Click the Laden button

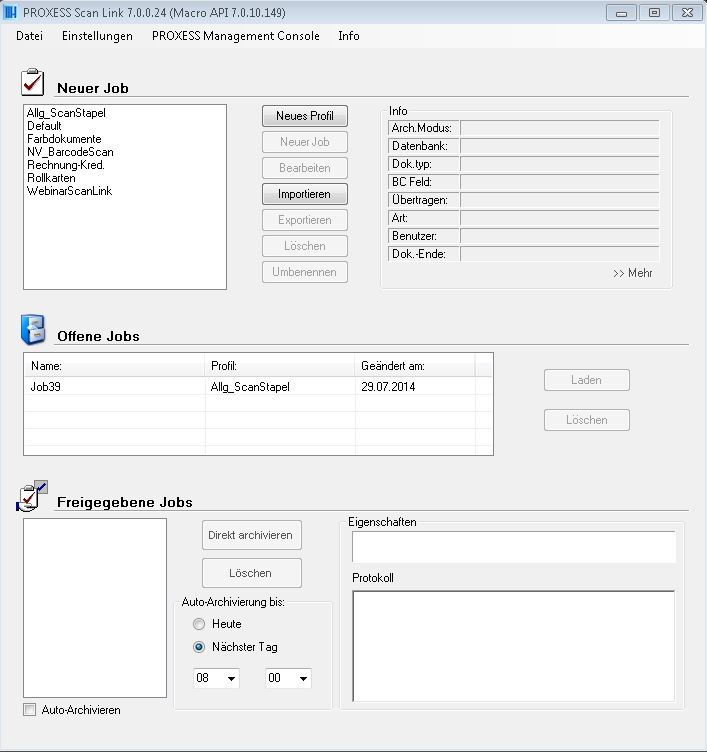click(x=587, y=380)
